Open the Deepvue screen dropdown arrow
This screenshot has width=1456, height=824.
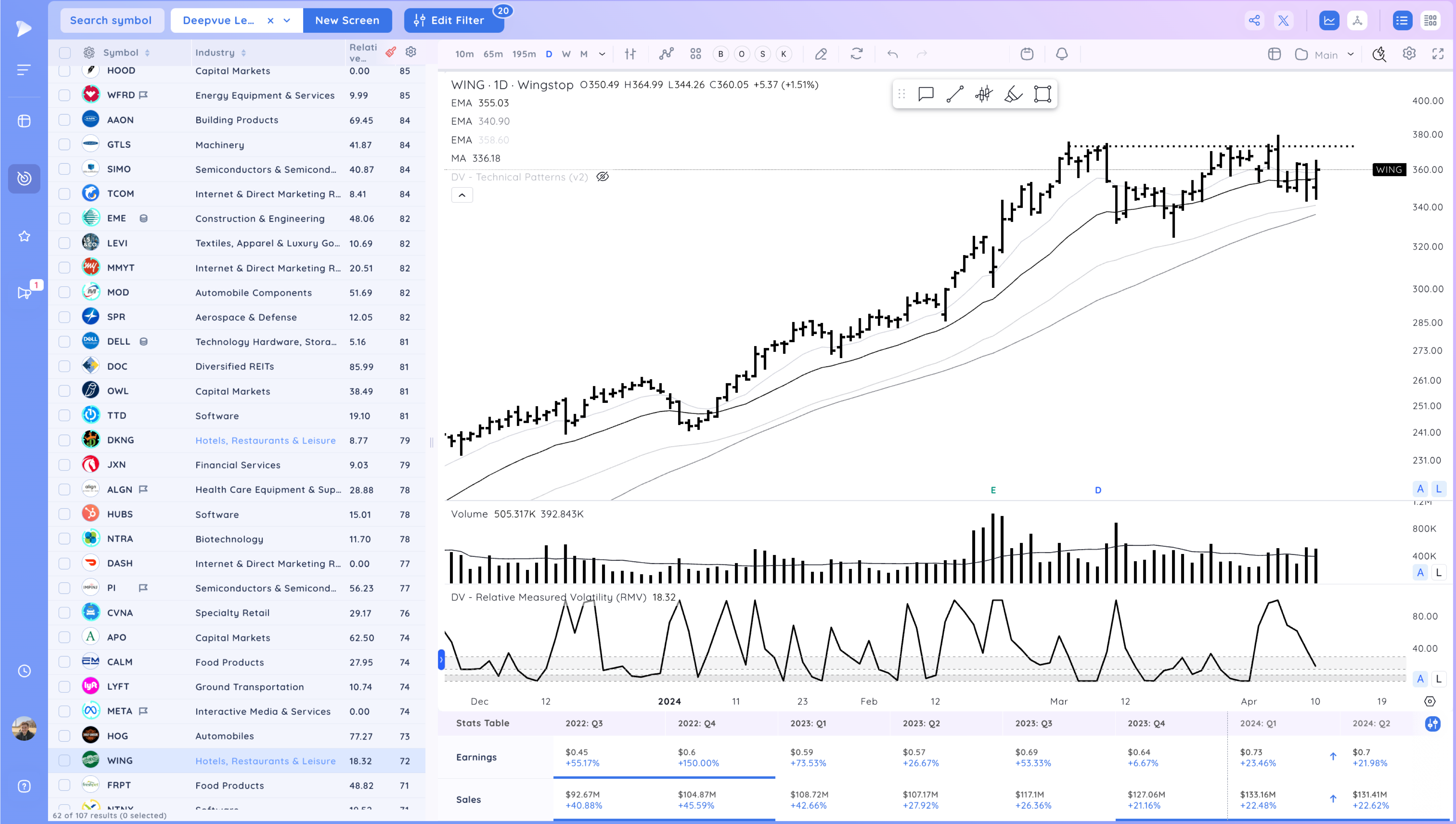point(287,20)
